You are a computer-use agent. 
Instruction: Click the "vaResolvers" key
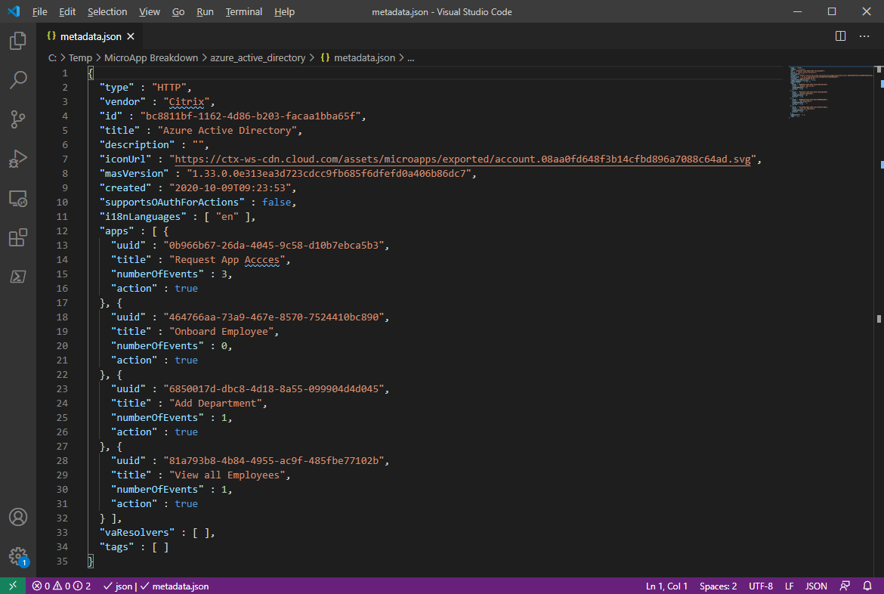(x=137, y=533)
